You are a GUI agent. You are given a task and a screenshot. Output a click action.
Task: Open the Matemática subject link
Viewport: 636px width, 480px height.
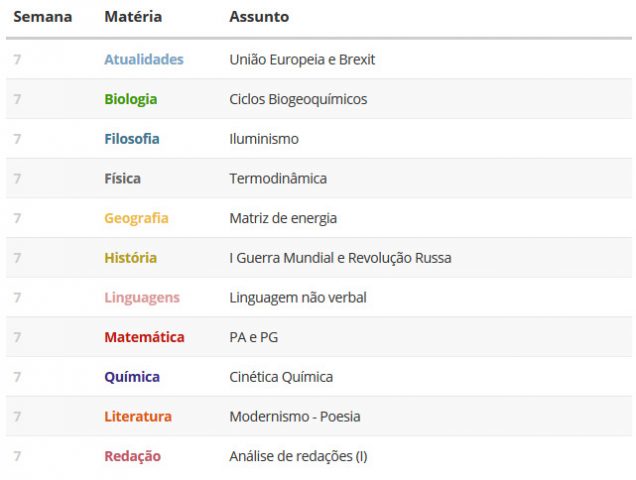(x=144, y=337)
